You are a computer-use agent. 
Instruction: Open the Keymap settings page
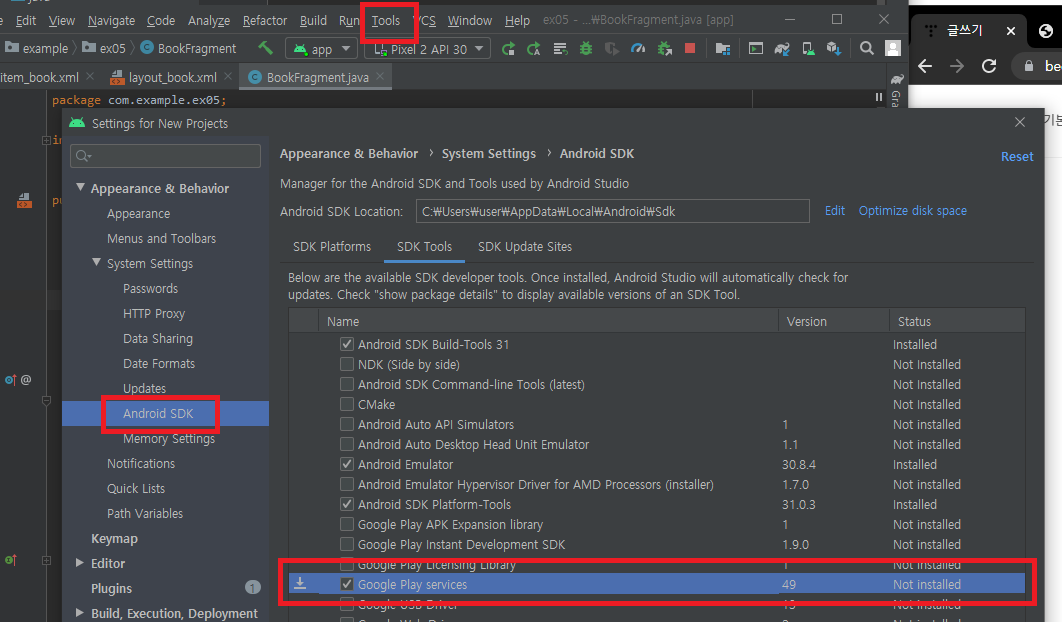pyautogui.click(x=114, y=539)
